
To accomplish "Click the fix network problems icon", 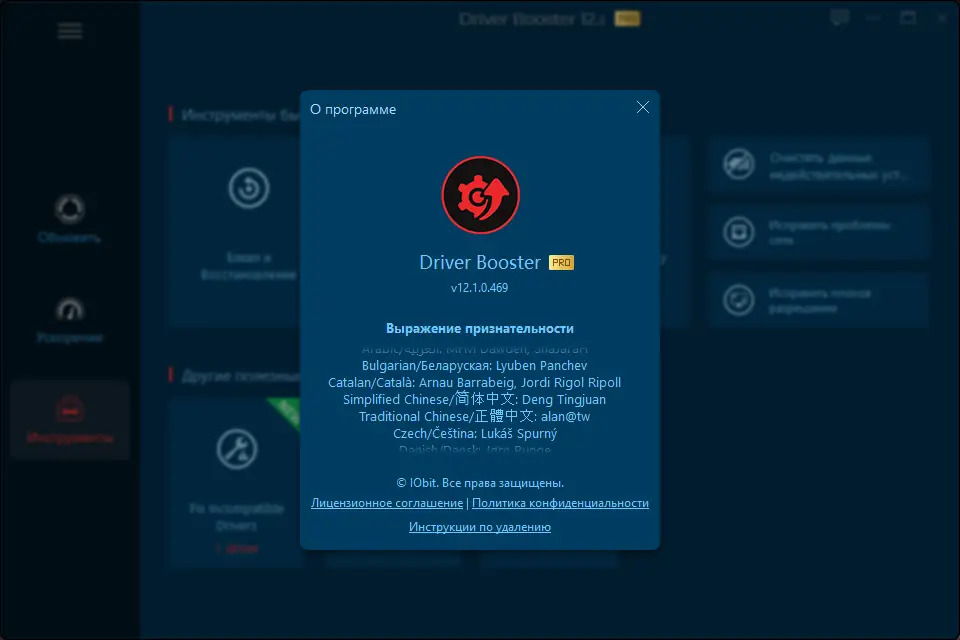I will pos(739,232).
